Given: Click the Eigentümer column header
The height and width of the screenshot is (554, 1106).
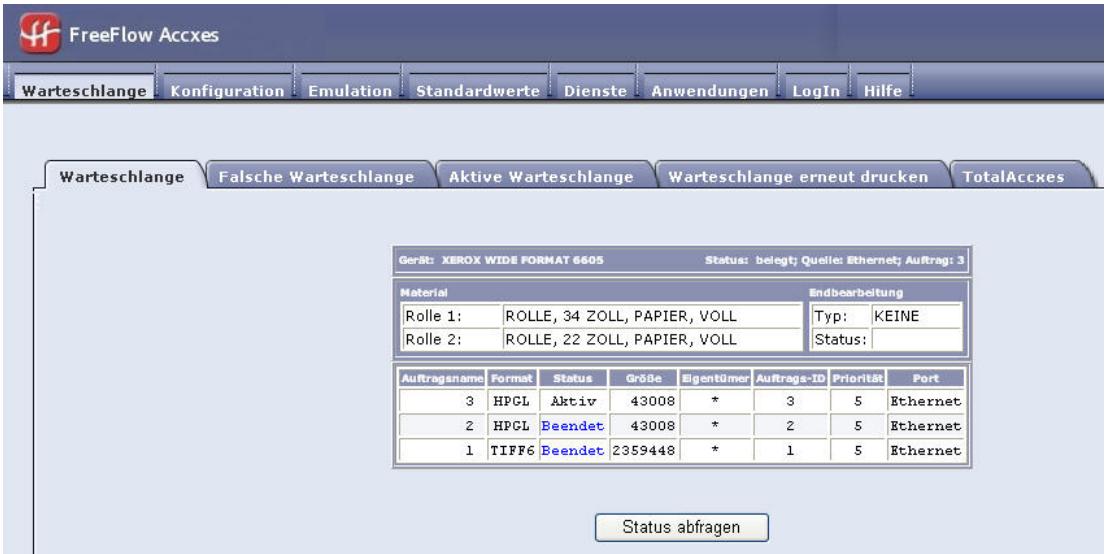Looking at the screenshot, I should tap(715, 378).
